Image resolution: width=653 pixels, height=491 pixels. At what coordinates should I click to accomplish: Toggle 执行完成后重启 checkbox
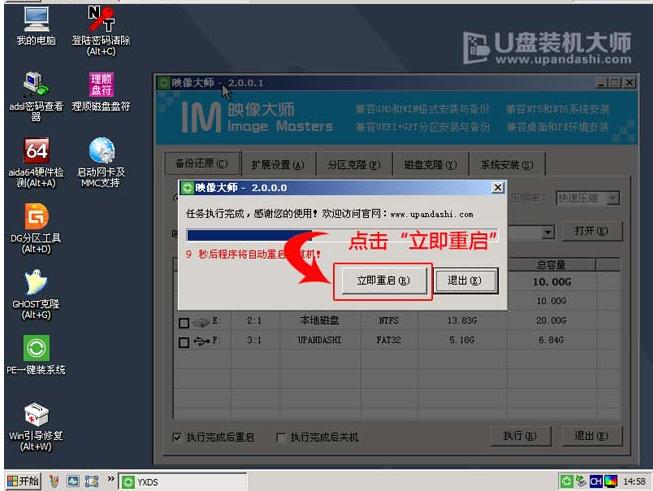178,437
